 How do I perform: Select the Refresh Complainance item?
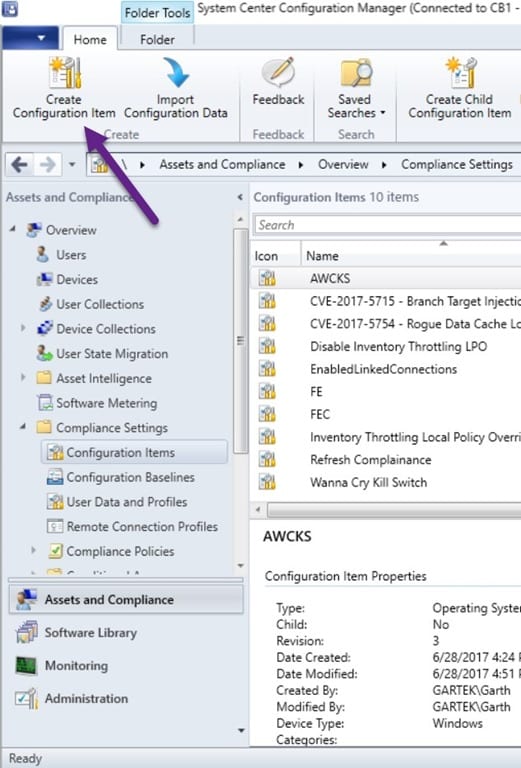386,459
